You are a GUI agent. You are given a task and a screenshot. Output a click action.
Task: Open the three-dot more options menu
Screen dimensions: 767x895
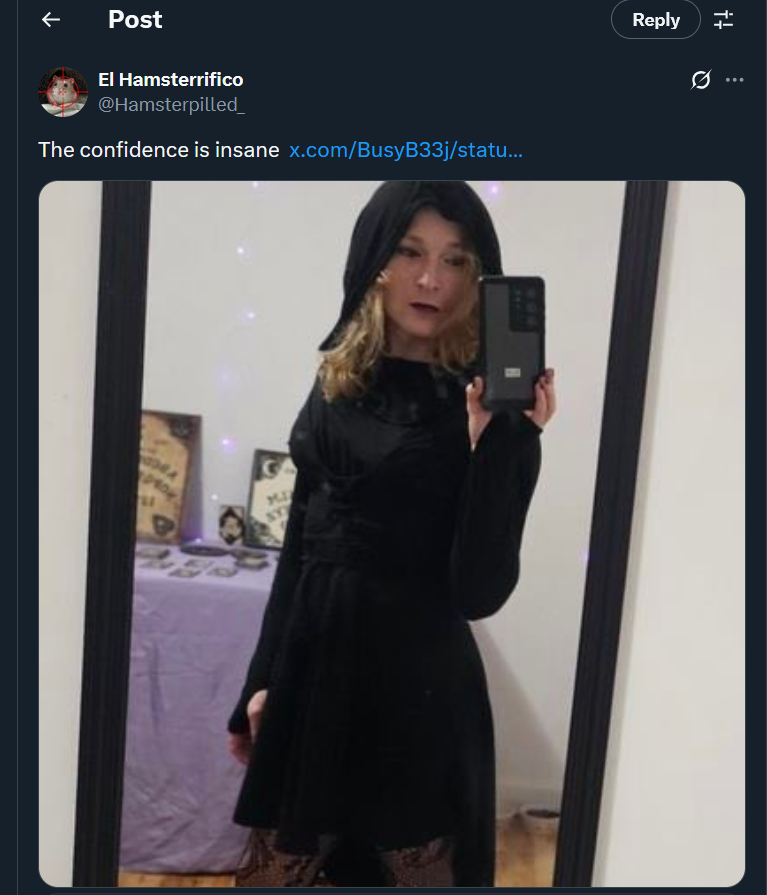pyautogui.click(x=734, y=79)
